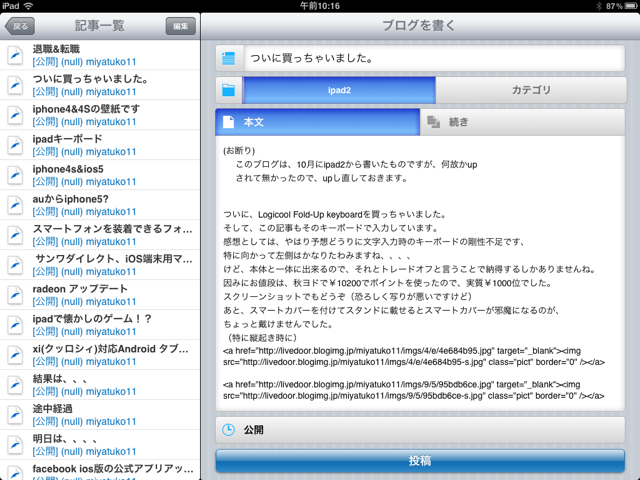This screenshot has height=480, width=640.
Task: Click the post icon beside 途中経過
Action: tap(15, 416)
